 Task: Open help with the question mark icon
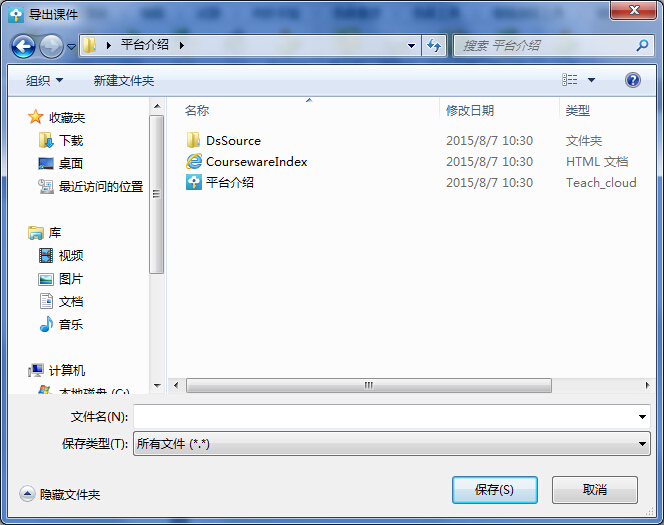[632, 80]
